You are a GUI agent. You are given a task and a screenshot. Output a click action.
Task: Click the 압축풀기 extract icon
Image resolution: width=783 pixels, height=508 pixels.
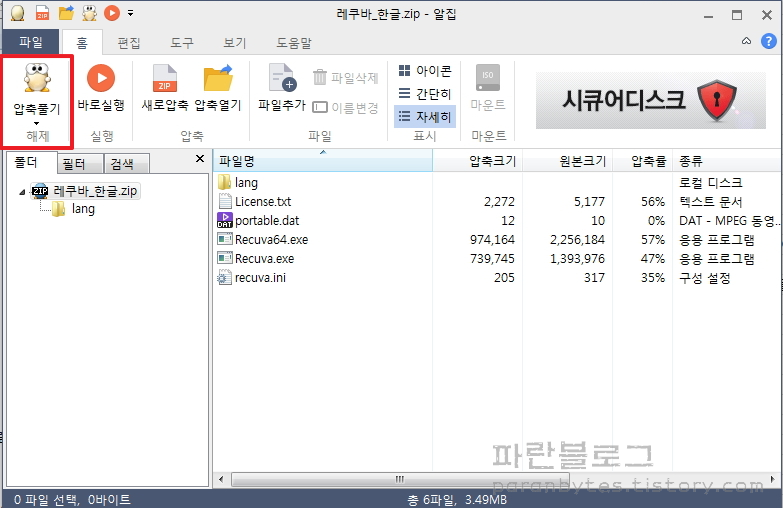37,78
